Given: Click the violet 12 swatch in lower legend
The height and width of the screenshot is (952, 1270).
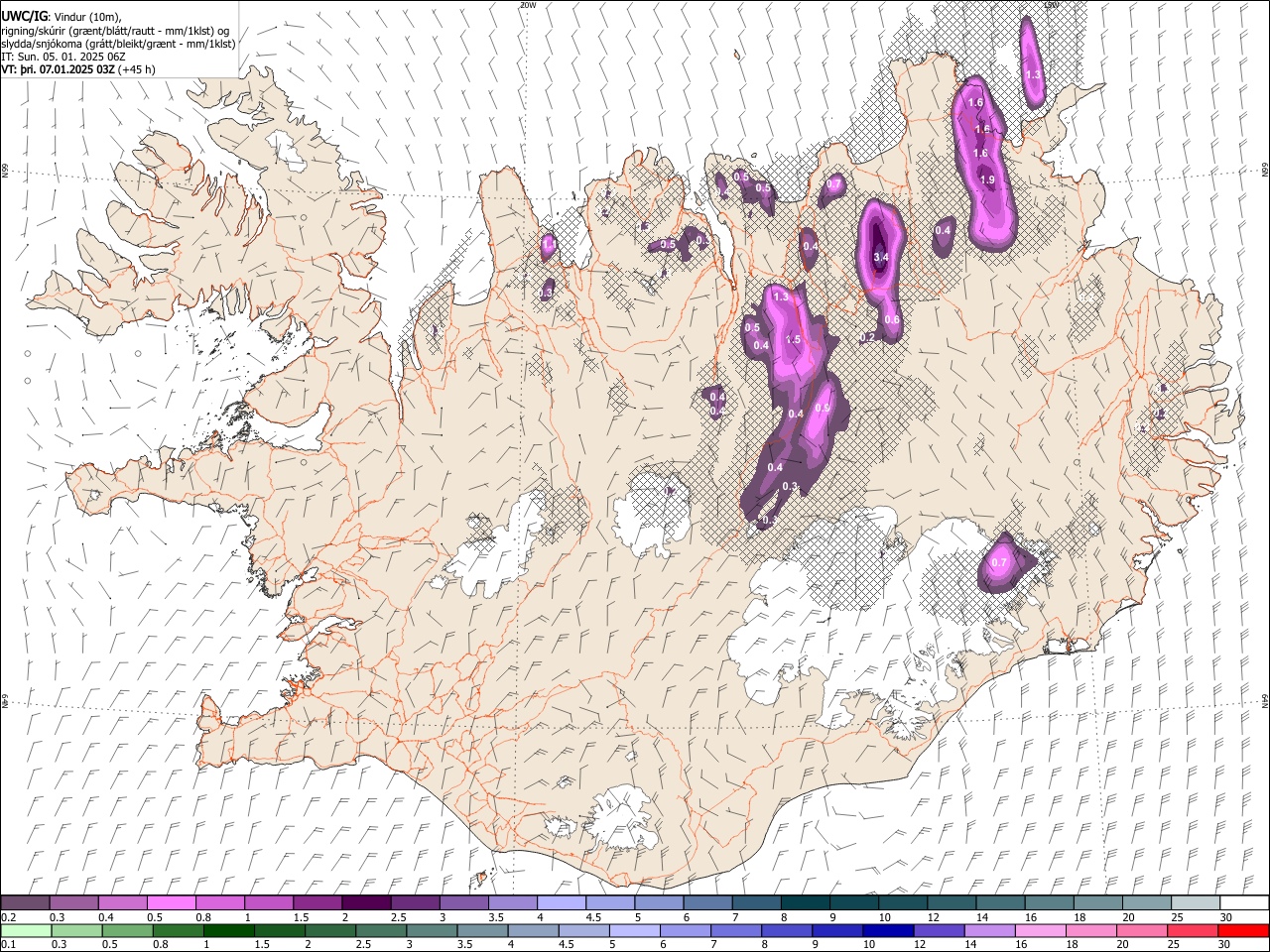Looking at the screenshot, I should tap(939, 931).
